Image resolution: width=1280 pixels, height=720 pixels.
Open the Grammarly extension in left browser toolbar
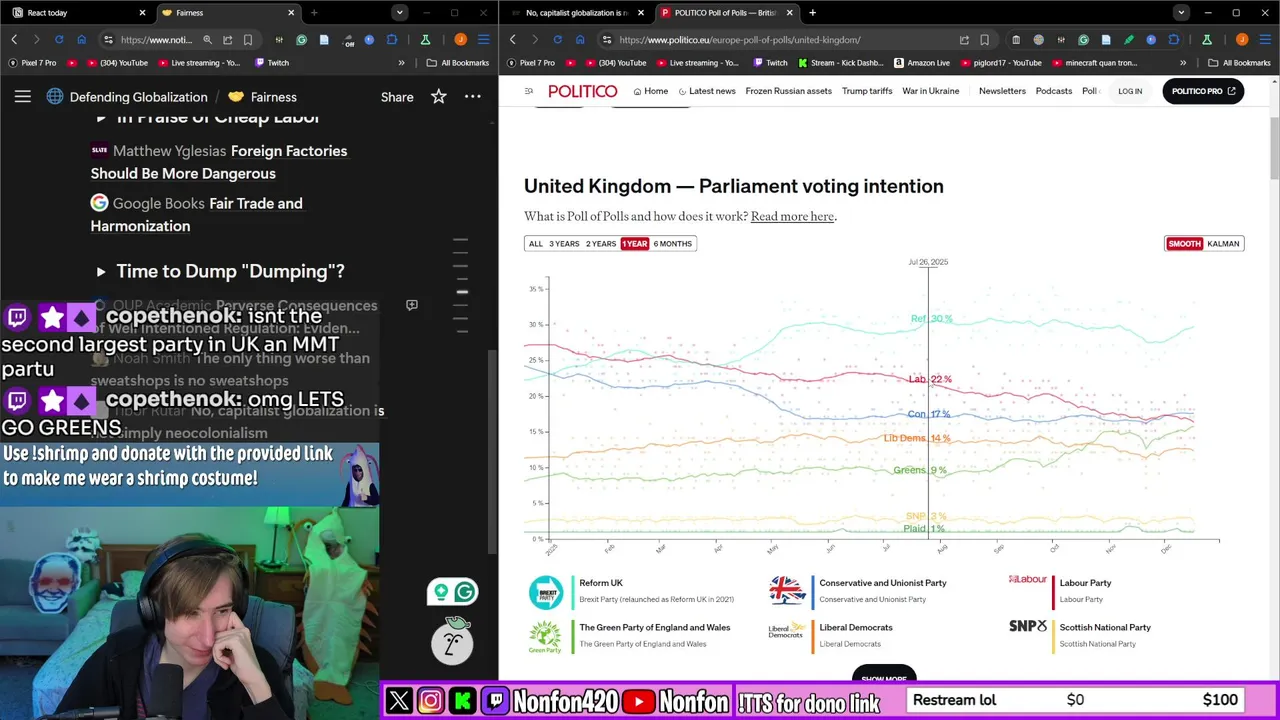(301, 40)
